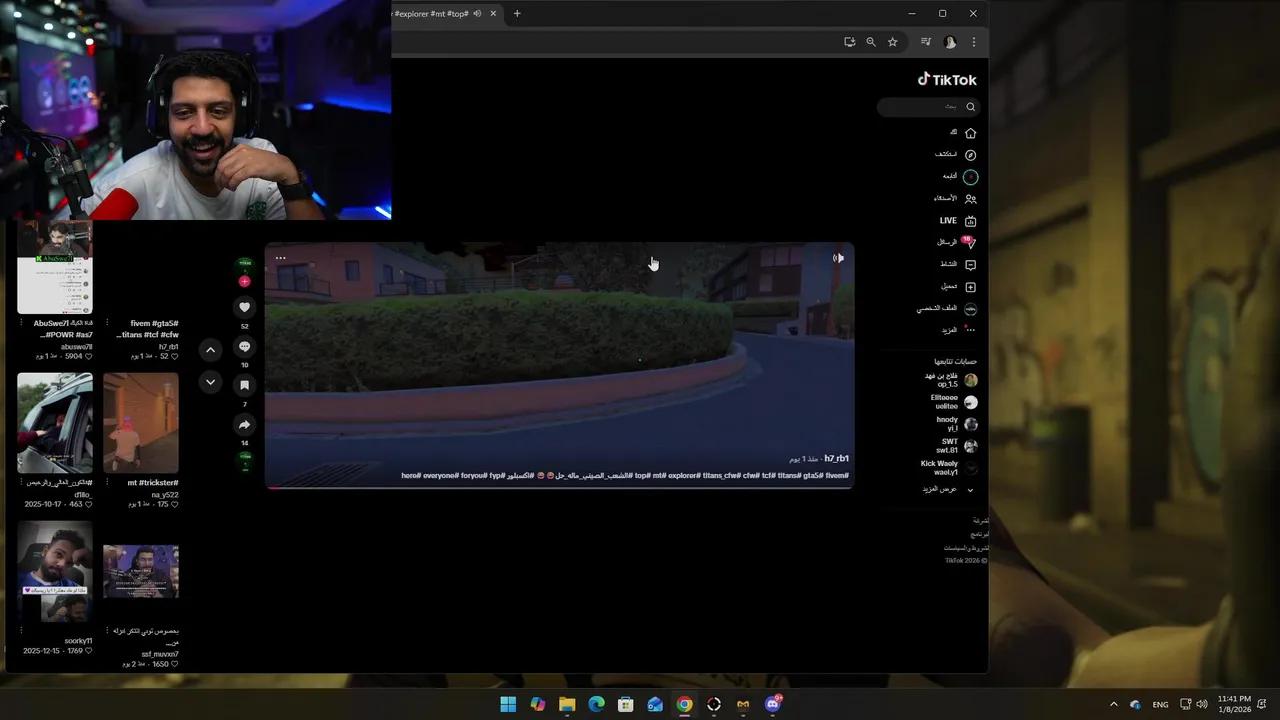The image size is (1280, 720).
Task: Open the video options ellipsis menu
Action: [281, 258]
